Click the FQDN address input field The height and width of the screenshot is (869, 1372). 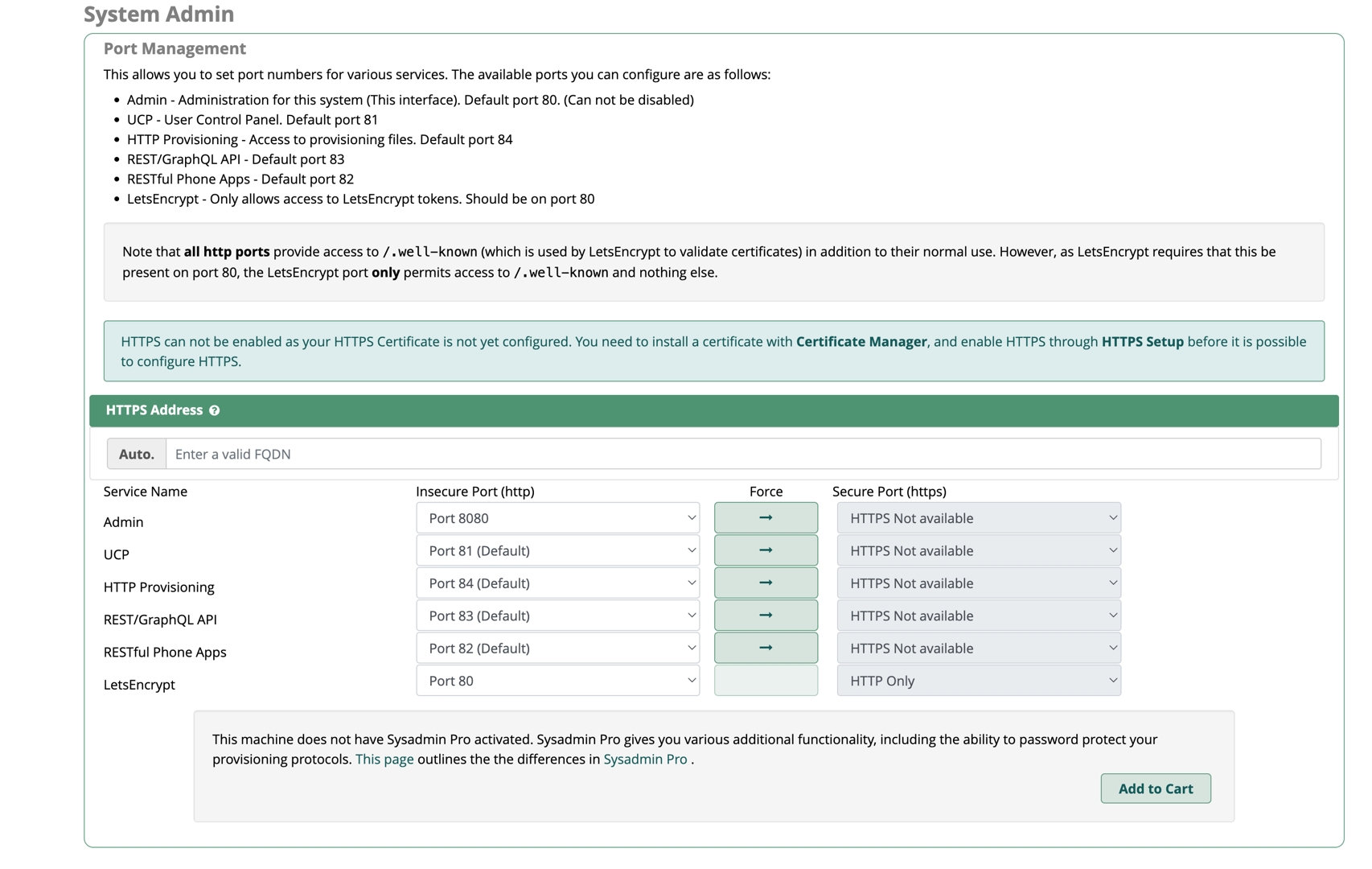(x=742, y=454)
